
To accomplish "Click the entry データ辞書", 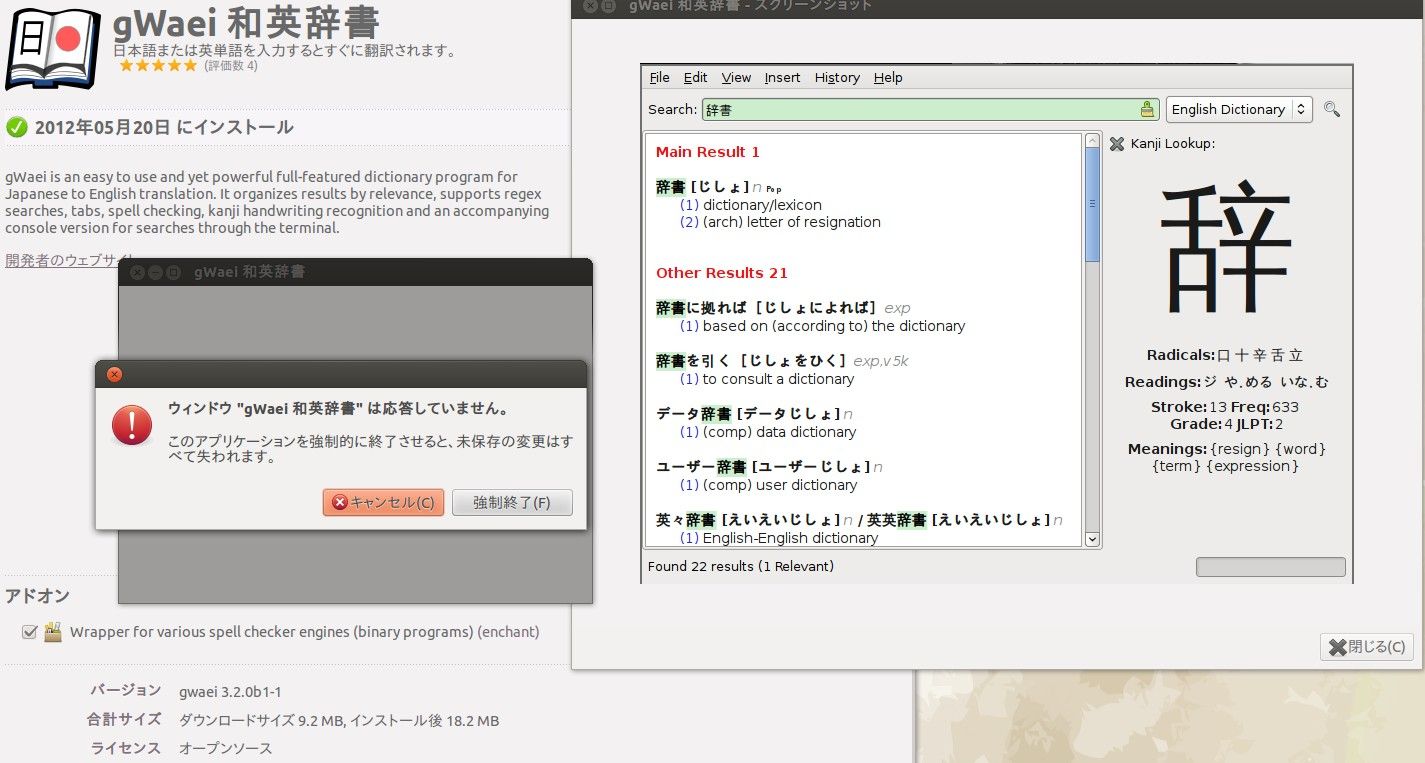I will (747, 414).
